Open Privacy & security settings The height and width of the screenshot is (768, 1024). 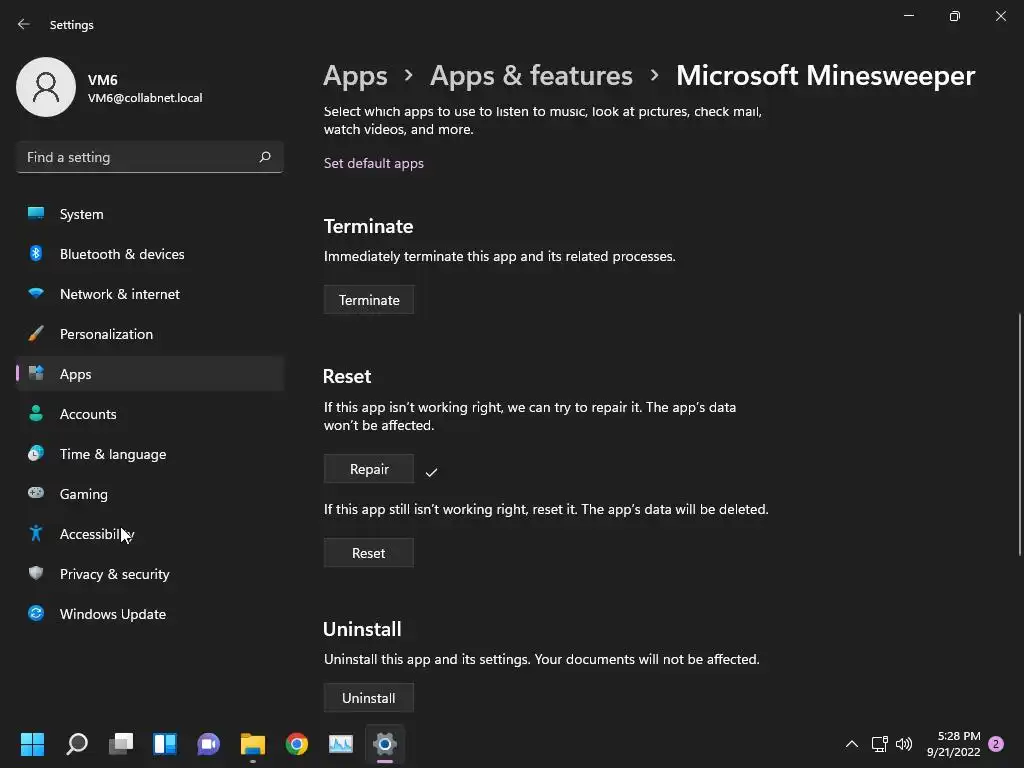click(x=114, y=574)
